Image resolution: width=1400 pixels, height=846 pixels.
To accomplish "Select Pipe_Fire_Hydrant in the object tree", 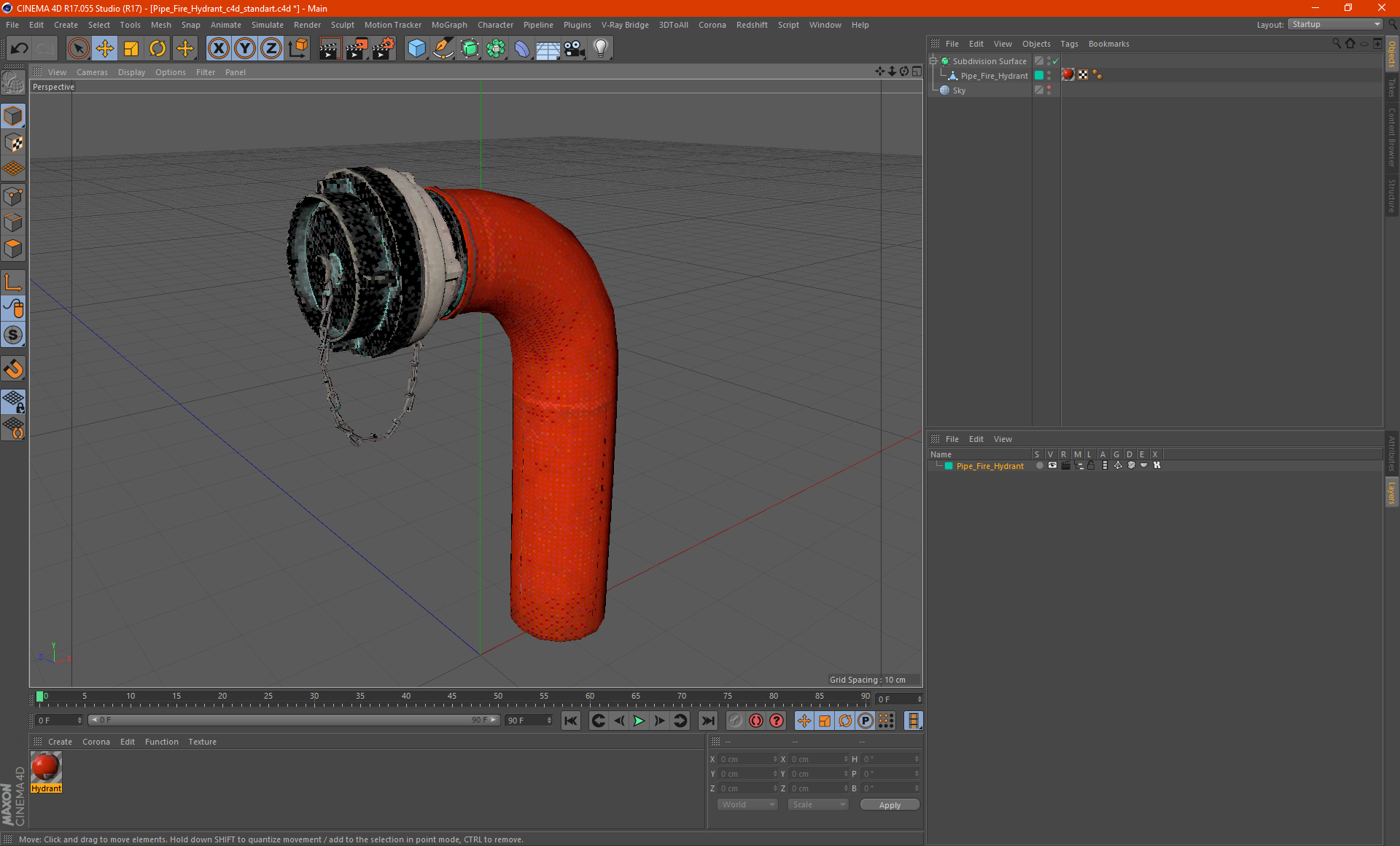I will (994, 76).
